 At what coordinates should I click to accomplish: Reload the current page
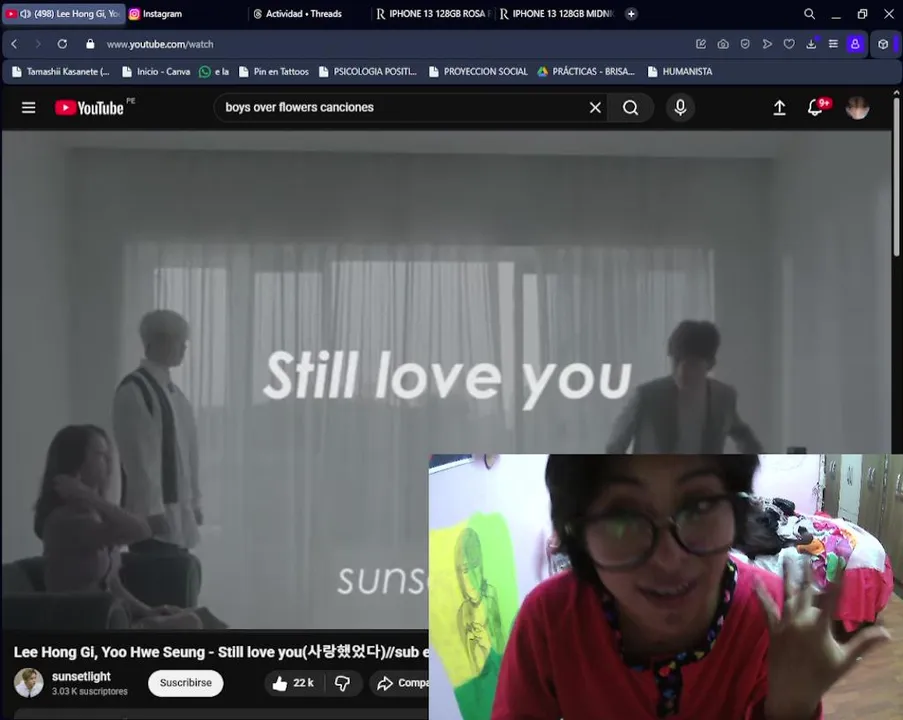point(62,44)
